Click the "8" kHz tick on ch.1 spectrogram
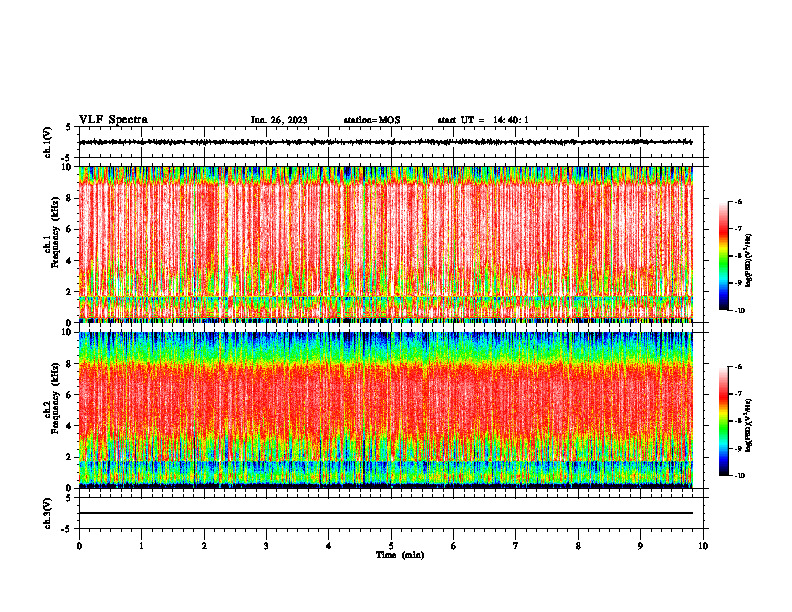Viewport: 792px width, 612px height. coord(70,198)
